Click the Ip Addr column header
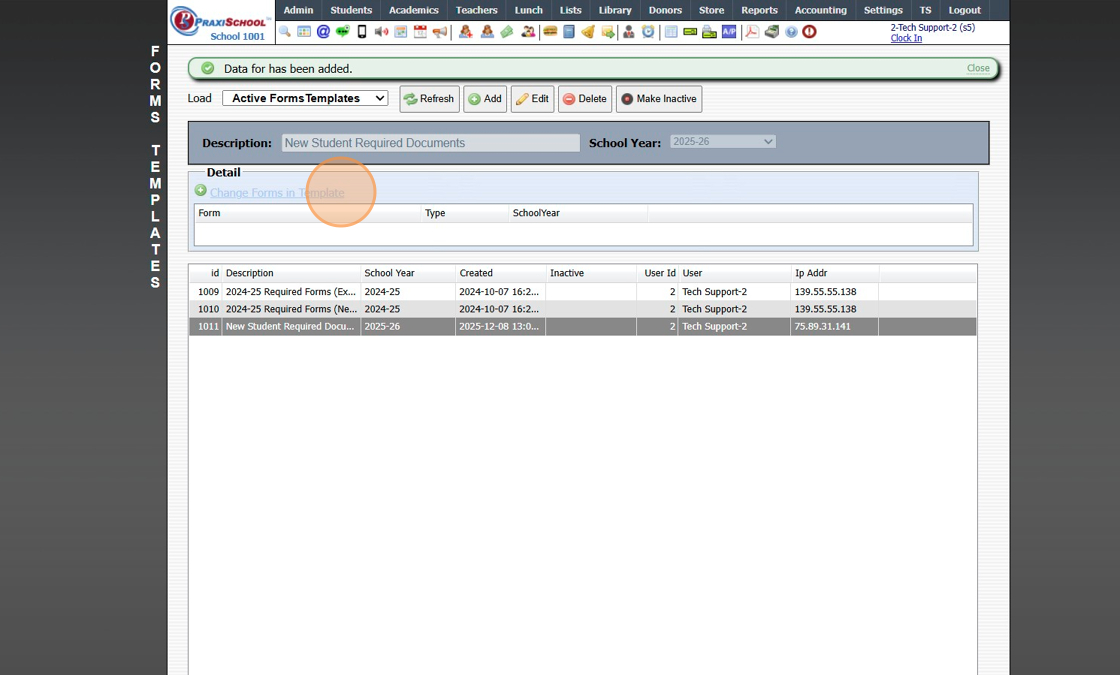 (x=835, y=273)
